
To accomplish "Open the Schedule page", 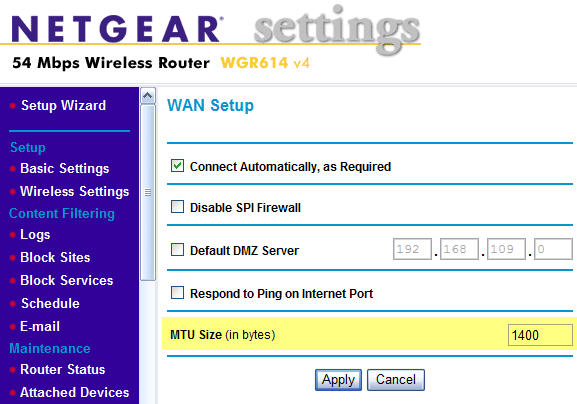I will tap(50, 303).
